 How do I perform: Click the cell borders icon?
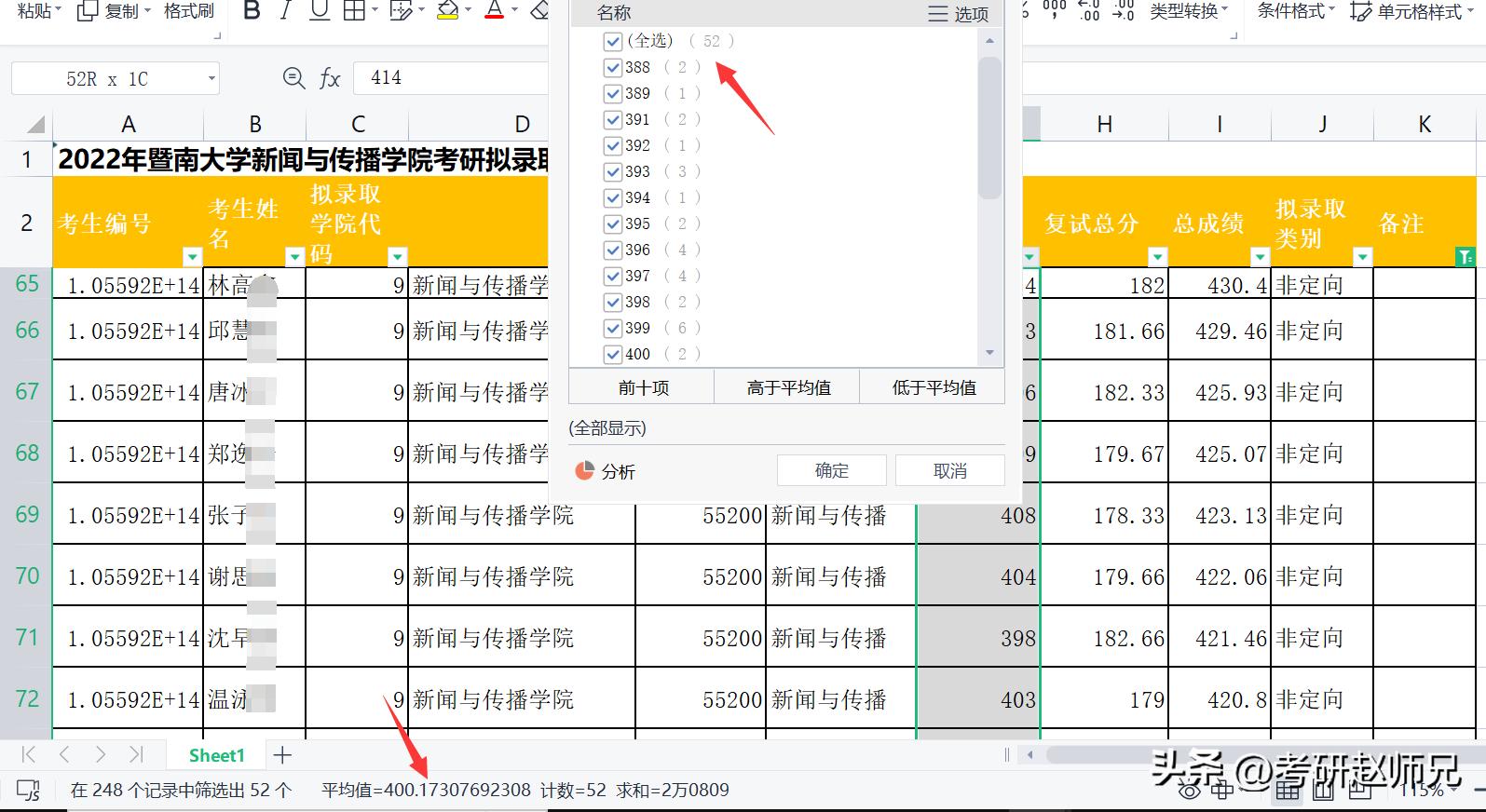point(354,11)
